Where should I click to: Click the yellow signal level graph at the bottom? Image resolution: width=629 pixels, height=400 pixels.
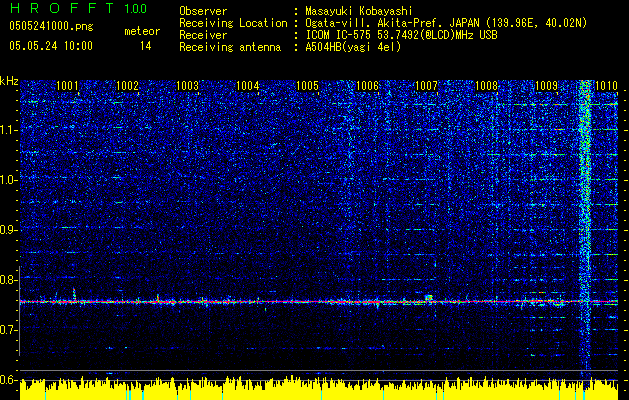(319, 388)
